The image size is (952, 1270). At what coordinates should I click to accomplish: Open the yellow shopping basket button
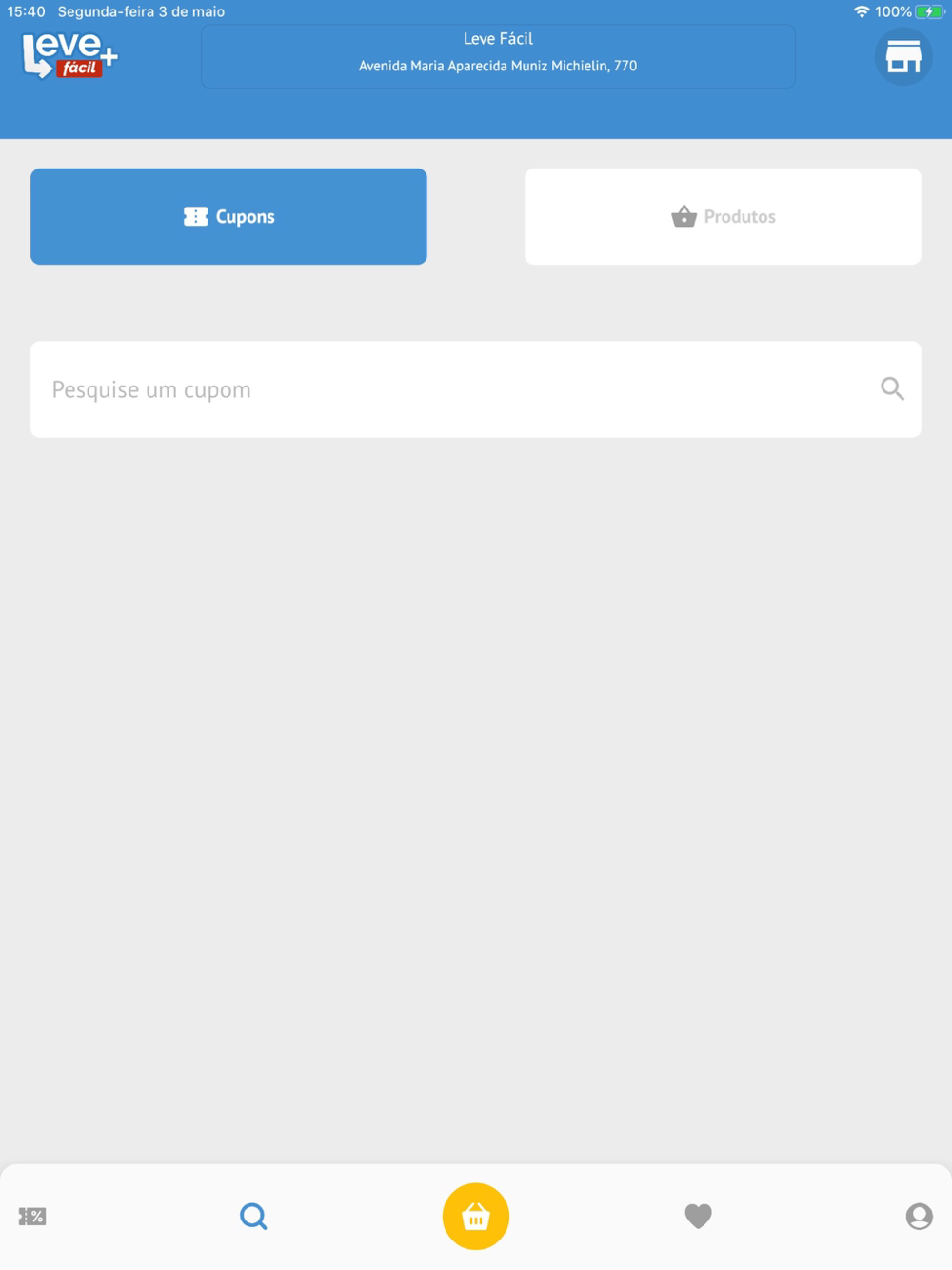(x=476, y=1216)
